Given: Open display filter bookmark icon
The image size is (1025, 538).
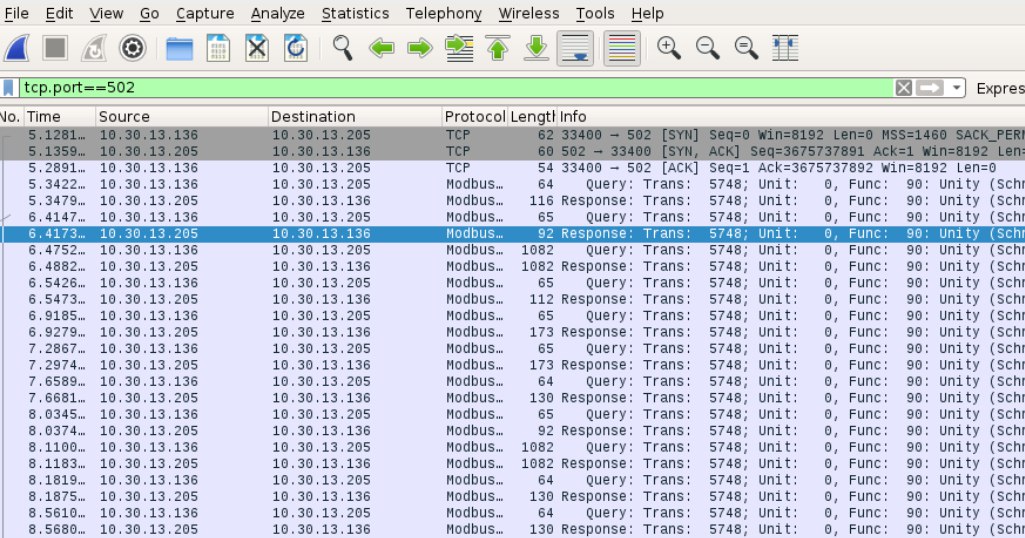Looking at the screenshot, I should coord(8,88).
